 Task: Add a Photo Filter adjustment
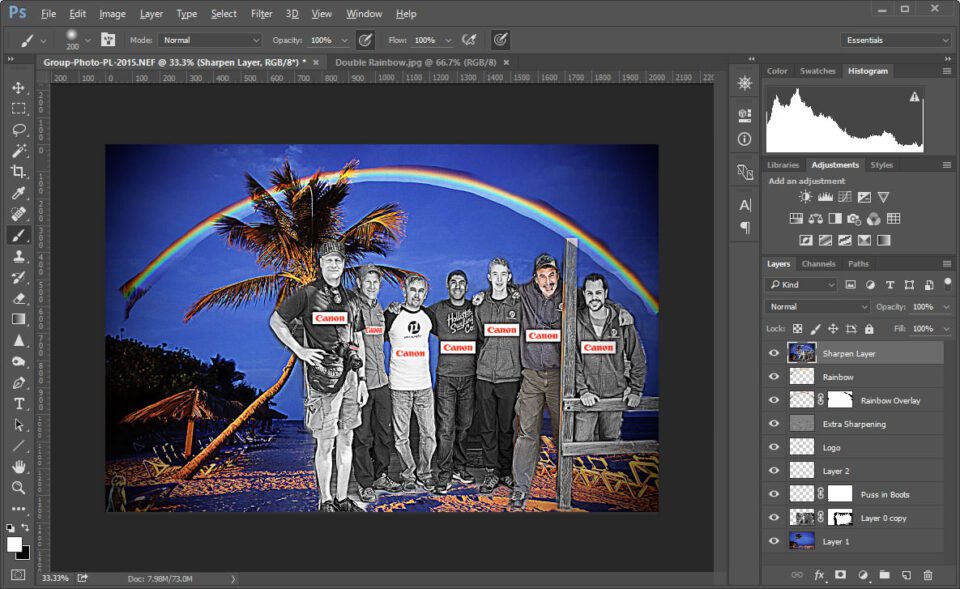tap(854, 219)
